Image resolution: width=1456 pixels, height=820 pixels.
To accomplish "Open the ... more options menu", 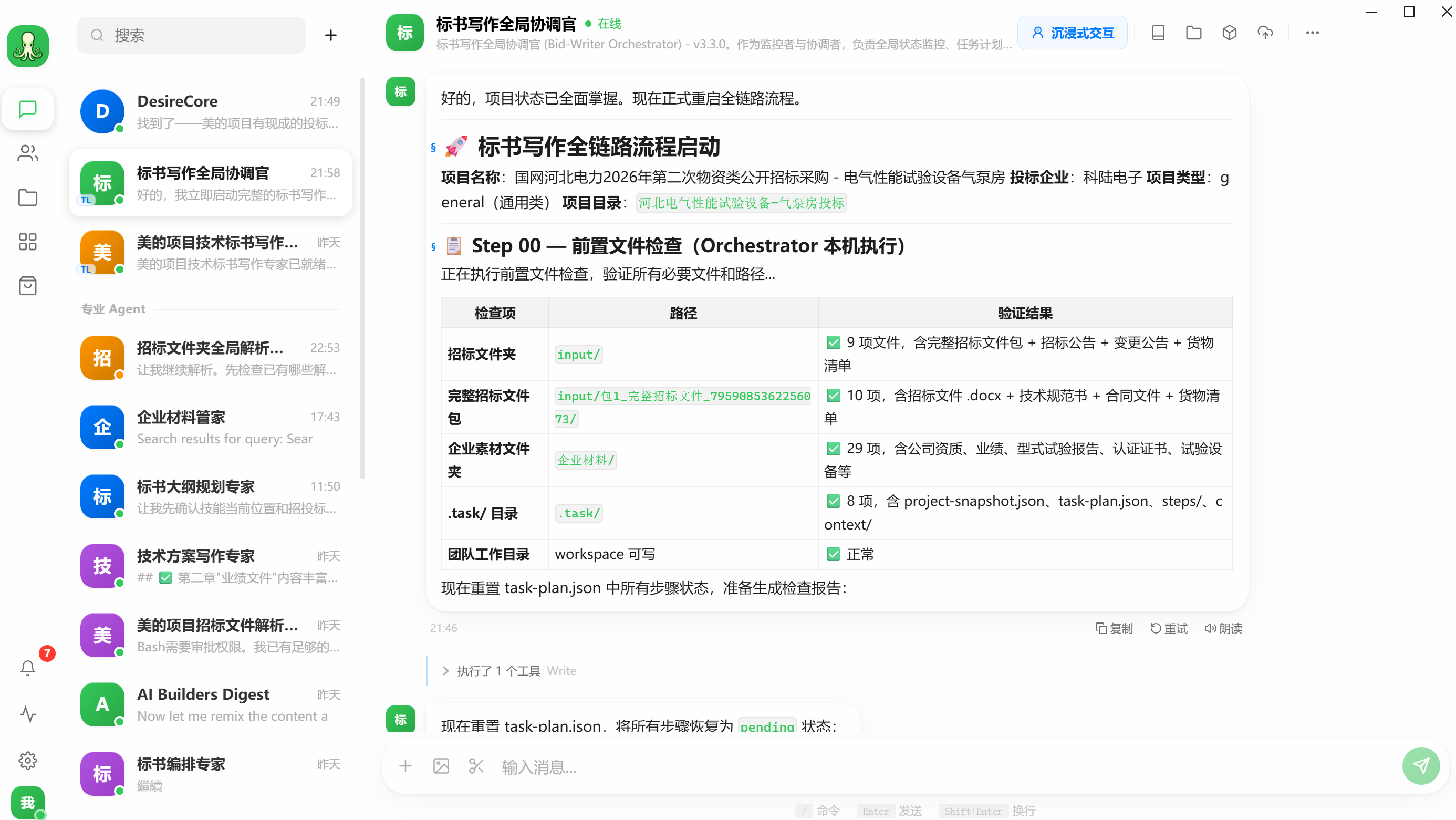I will pyautogui.click(x=1313, y=32).
